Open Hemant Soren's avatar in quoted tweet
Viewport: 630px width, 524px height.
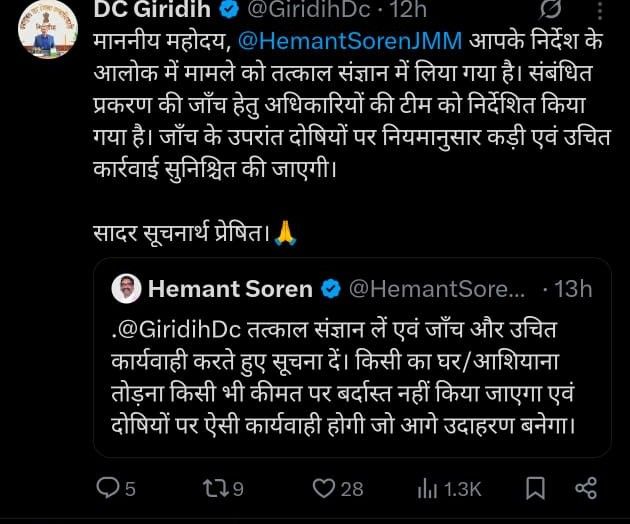tap(126, 290)
